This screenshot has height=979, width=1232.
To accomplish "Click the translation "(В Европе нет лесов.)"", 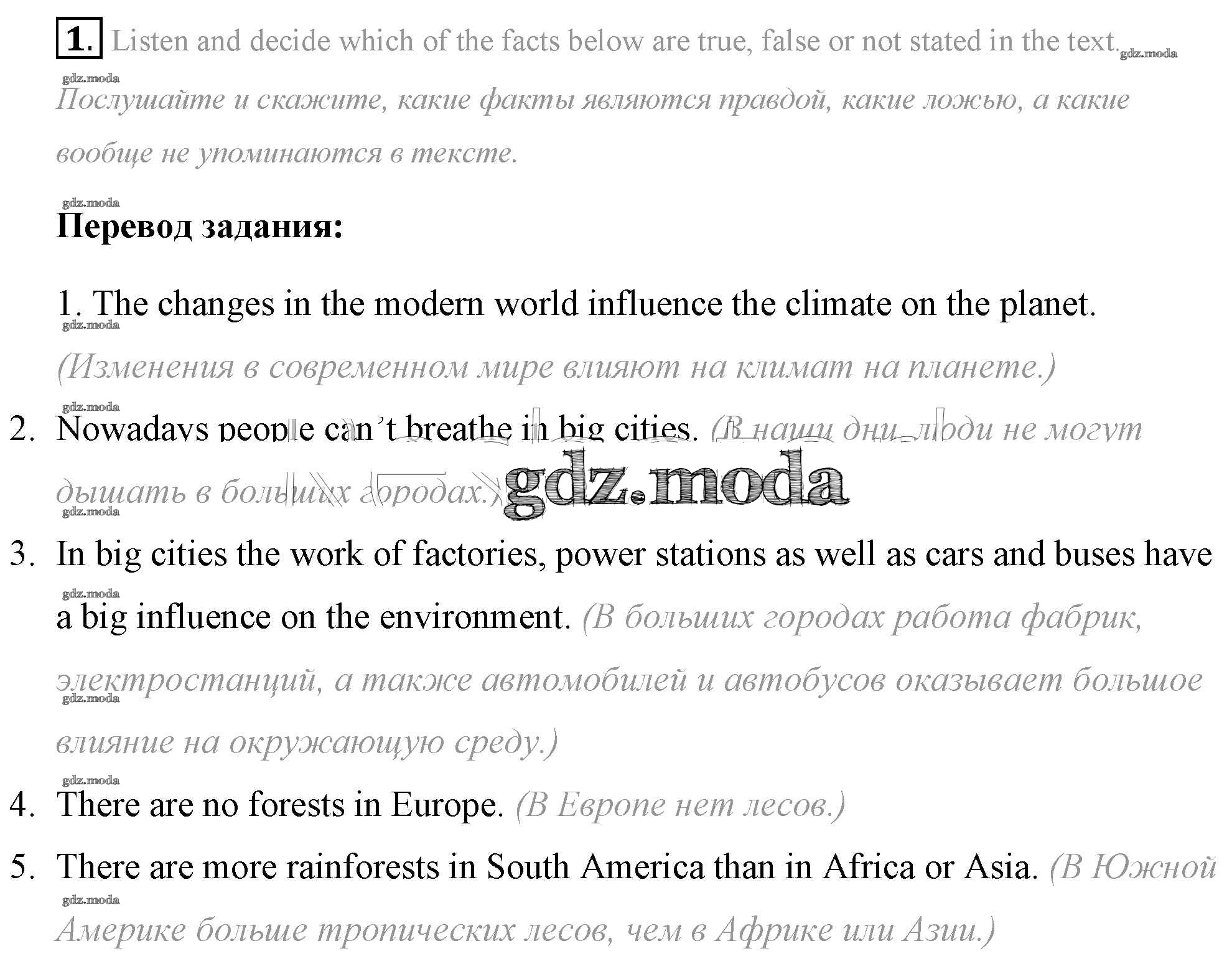I will (681, 805).
